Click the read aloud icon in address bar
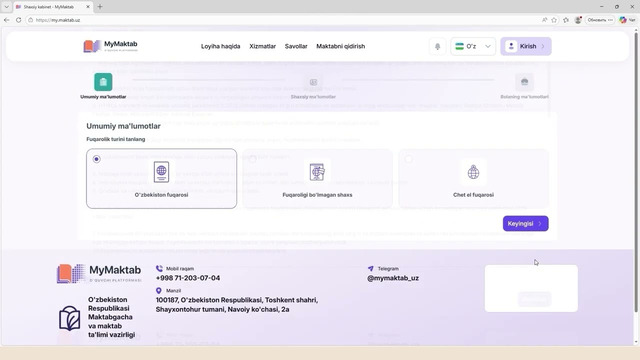640x360 pixels. click(544, 20)
